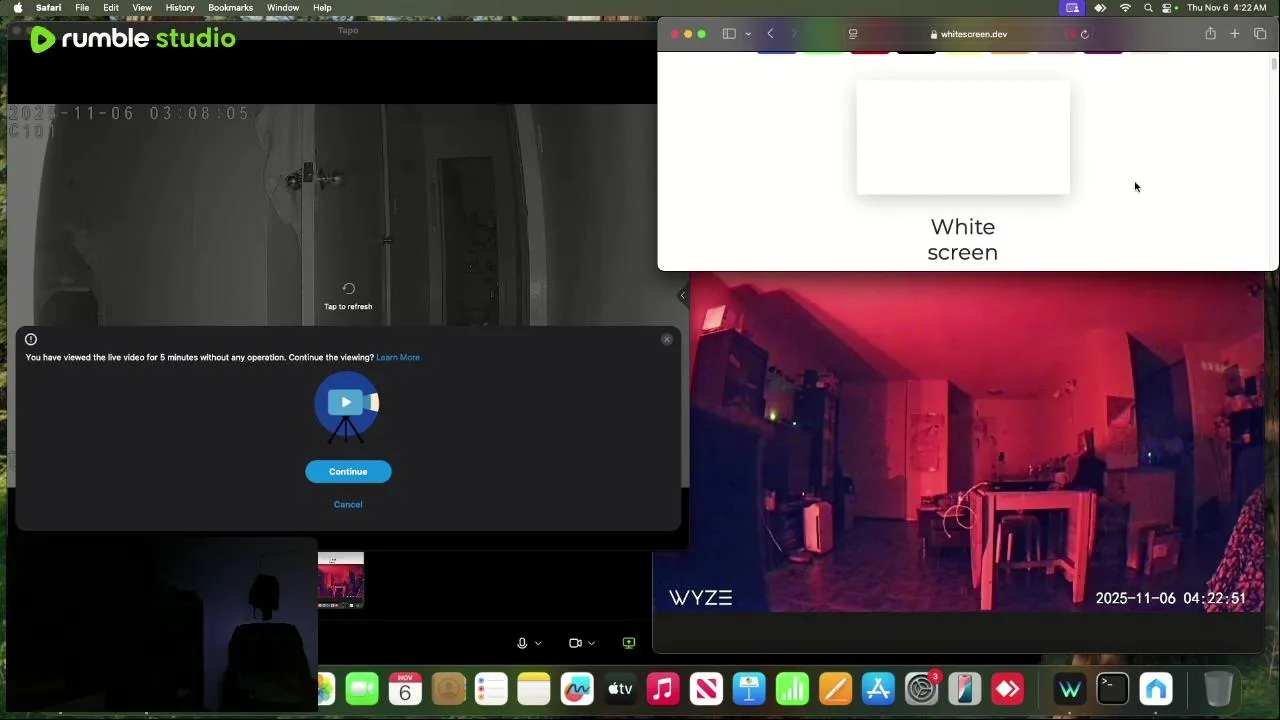Image resolution: width=1280 pixels, height=720 pixels.
Task: Expand the camera options chevron
Action: point(591,643)
